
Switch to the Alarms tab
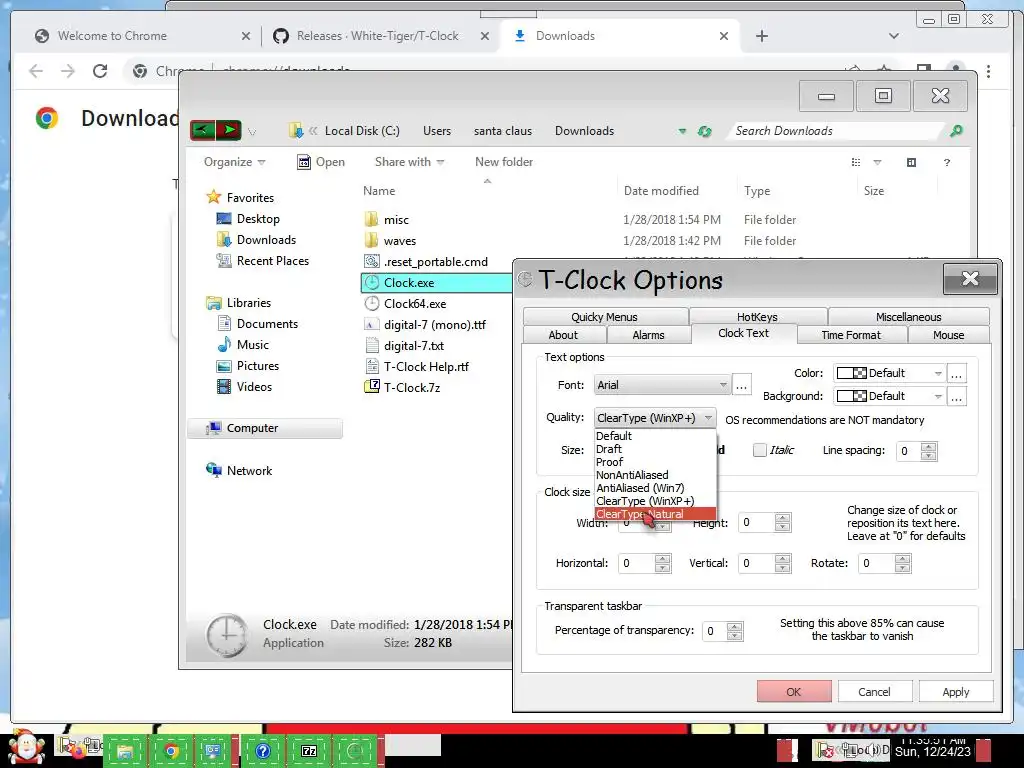[x=648, y=335]
